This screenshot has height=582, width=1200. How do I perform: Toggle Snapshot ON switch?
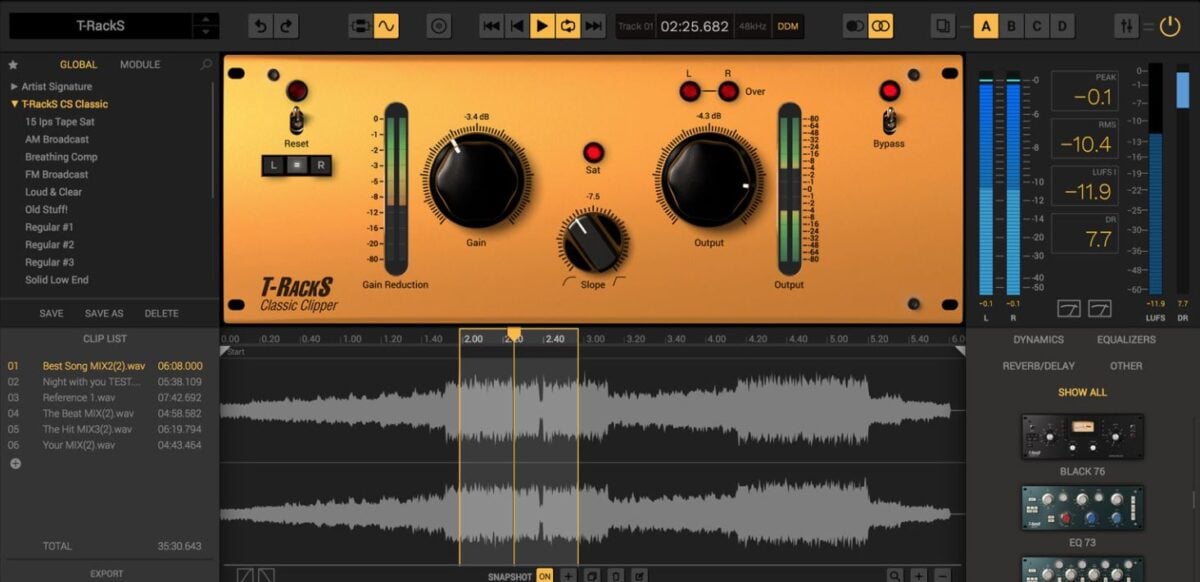[x=544, y=576]
